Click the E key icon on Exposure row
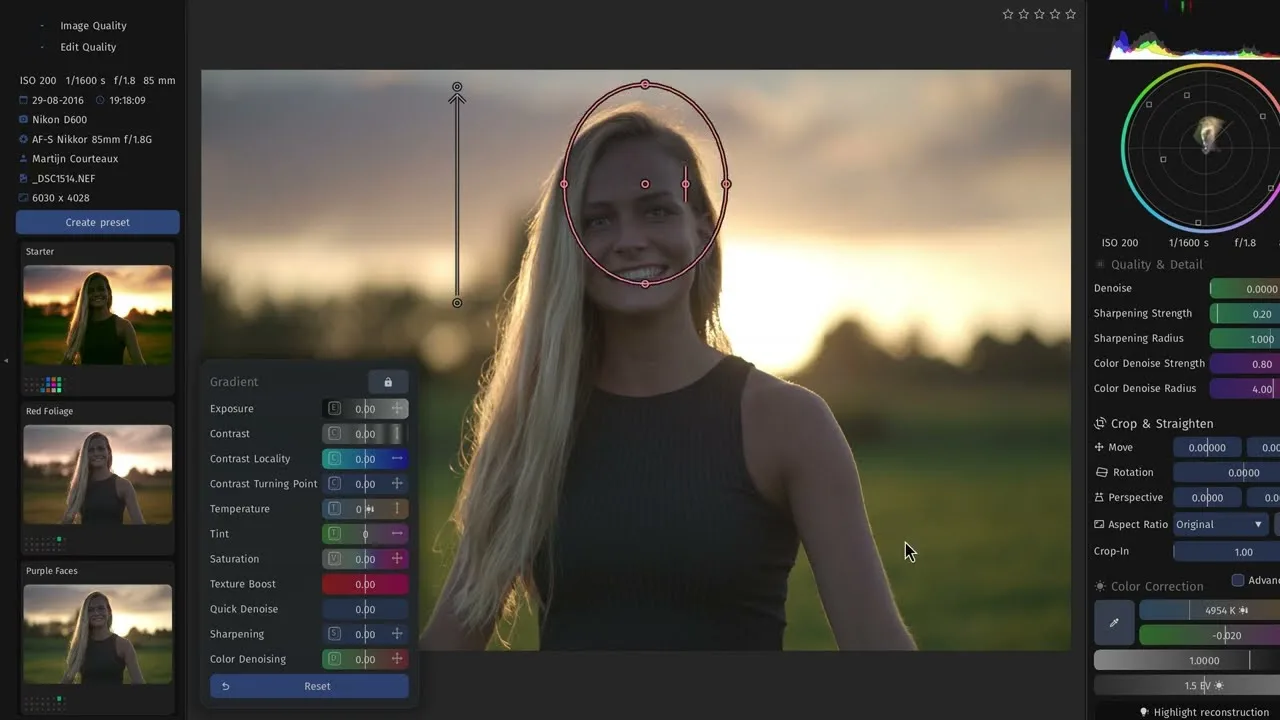 pos(335,409)
